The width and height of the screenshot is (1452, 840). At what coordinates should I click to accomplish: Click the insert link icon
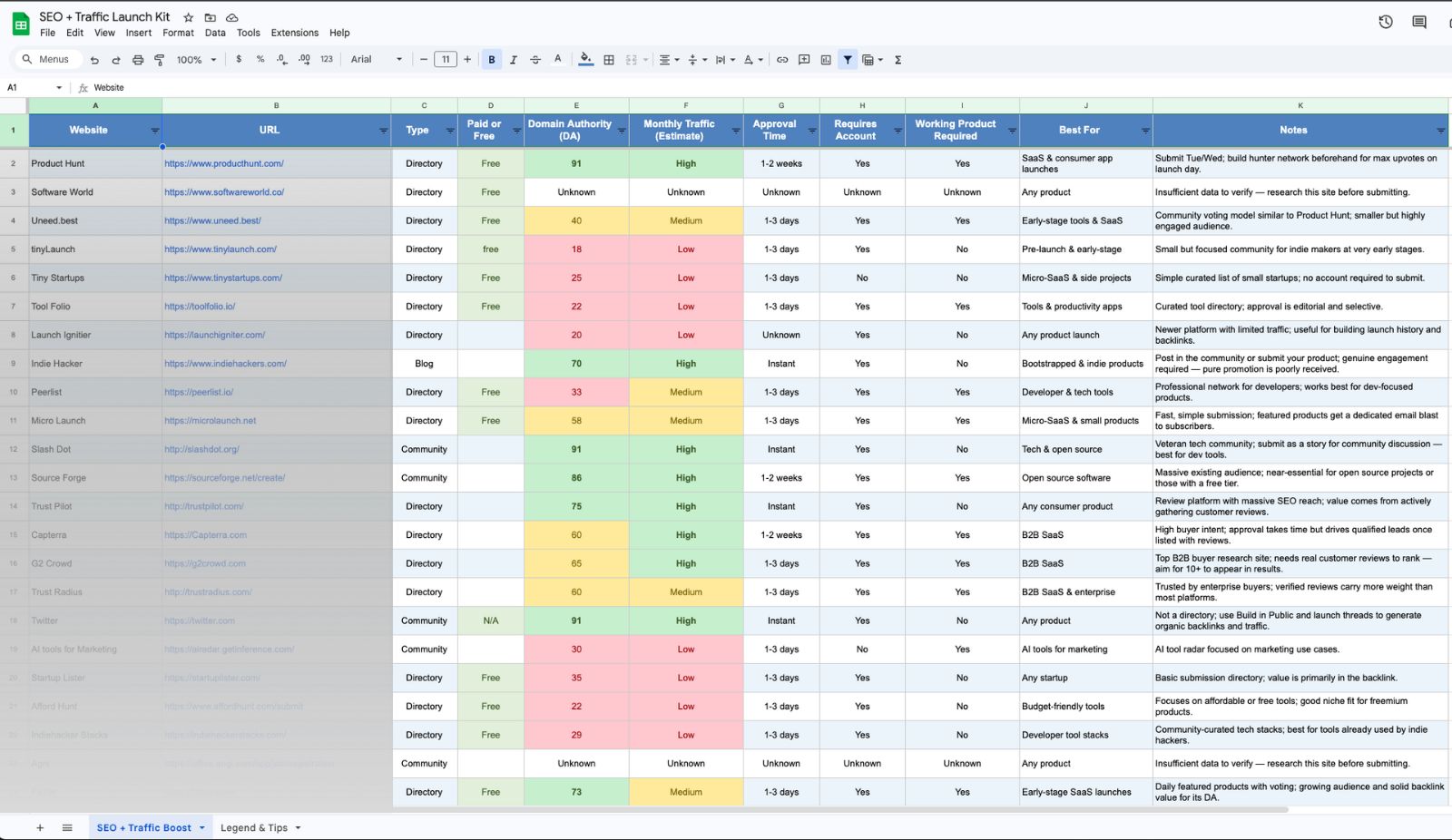coord(782,60)
